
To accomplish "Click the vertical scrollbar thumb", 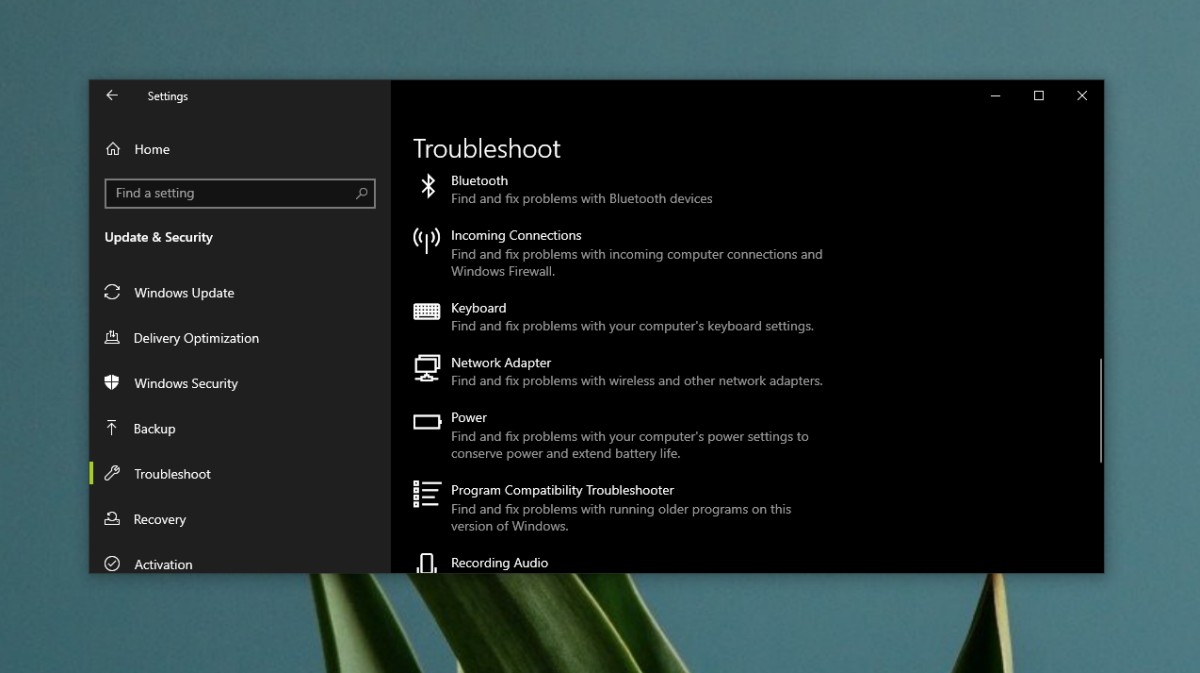I will (x=1101, y=410).
